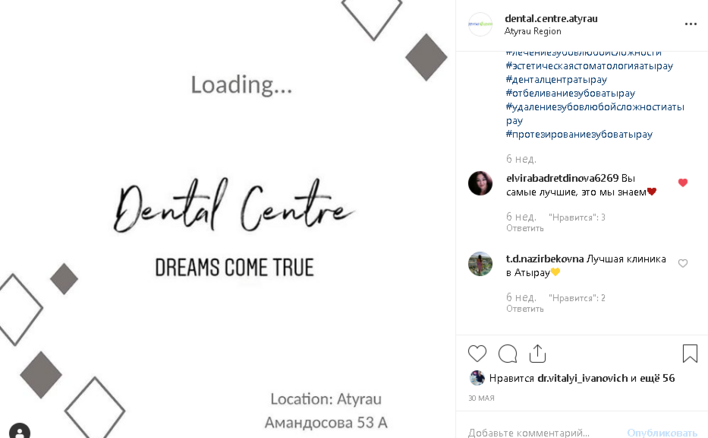Save the post with the bookmark icon

point(690,354)
